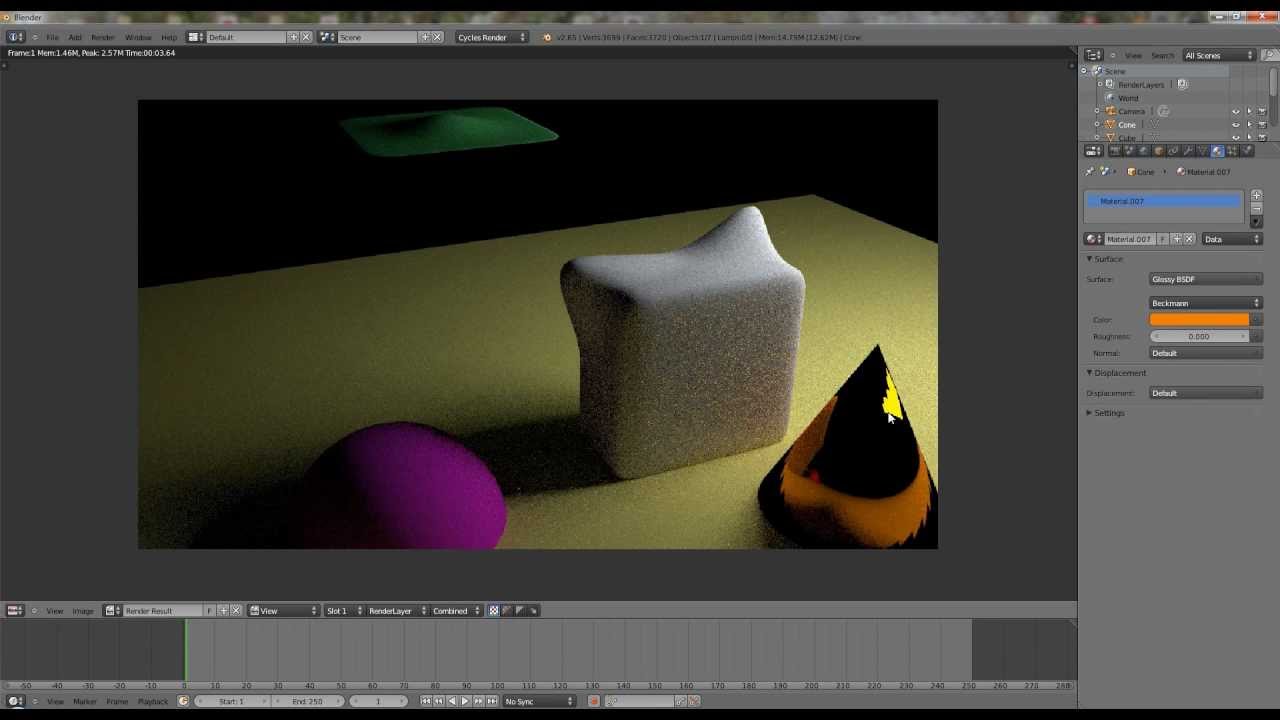Add a new screen layout
Image resolution: width=1280 pixels, height=720 pixels.
pyautogui.click(x=293, y=37)
